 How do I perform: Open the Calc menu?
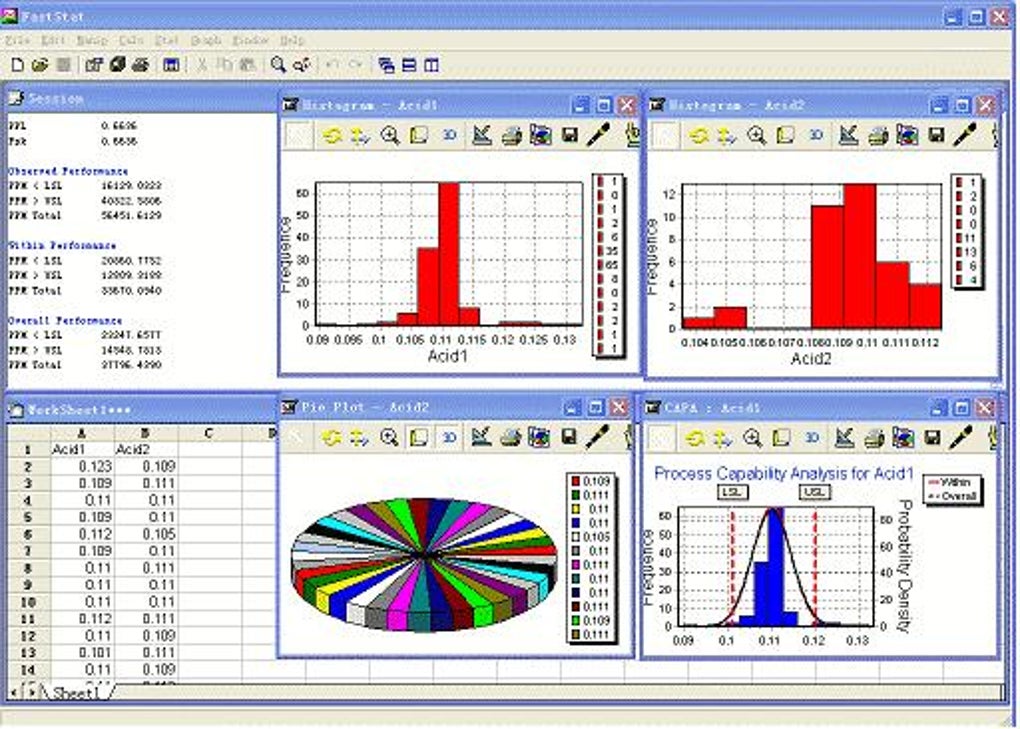click(131, 40)
